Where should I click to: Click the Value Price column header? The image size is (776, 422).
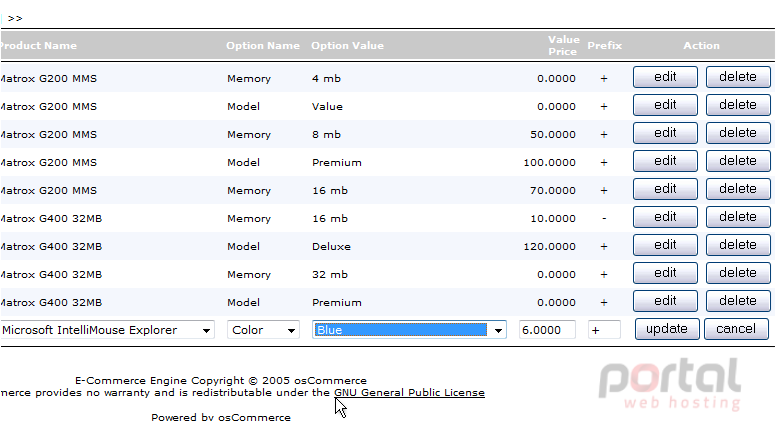coord(563,46)
